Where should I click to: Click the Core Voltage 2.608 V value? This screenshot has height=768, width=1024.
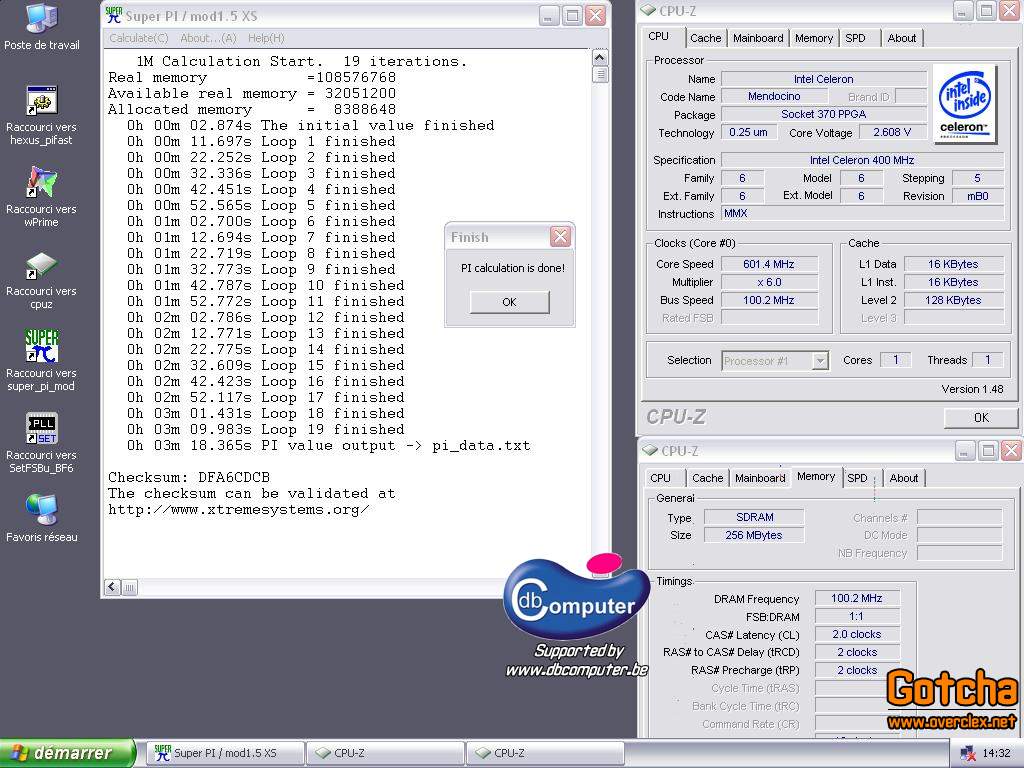point(892,133)
